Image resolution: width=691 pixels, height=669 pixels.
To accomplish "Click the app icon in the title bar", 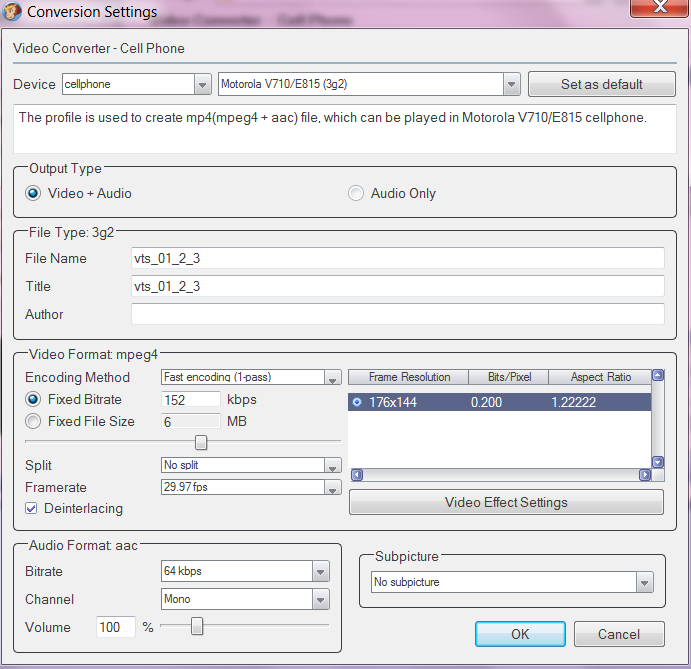I will click(12, 12).
